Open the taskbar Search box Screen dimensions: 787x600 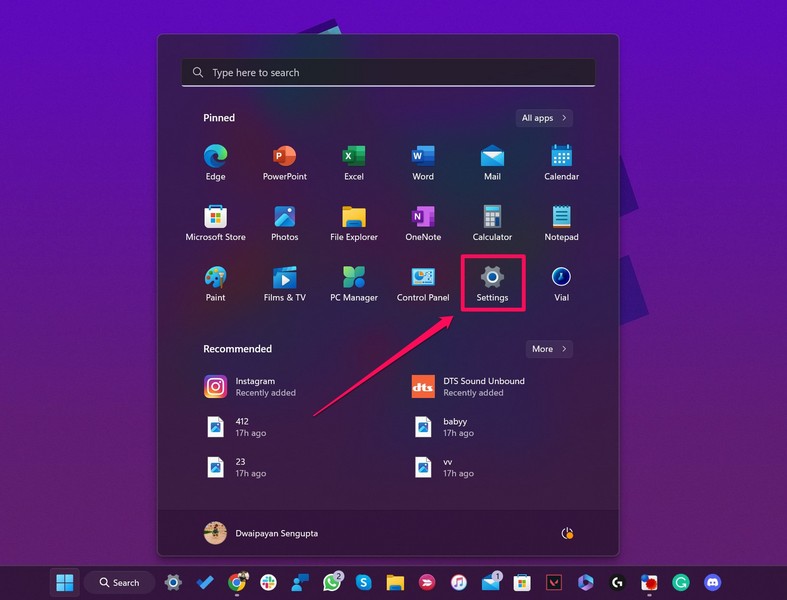[x=119, y=582]
